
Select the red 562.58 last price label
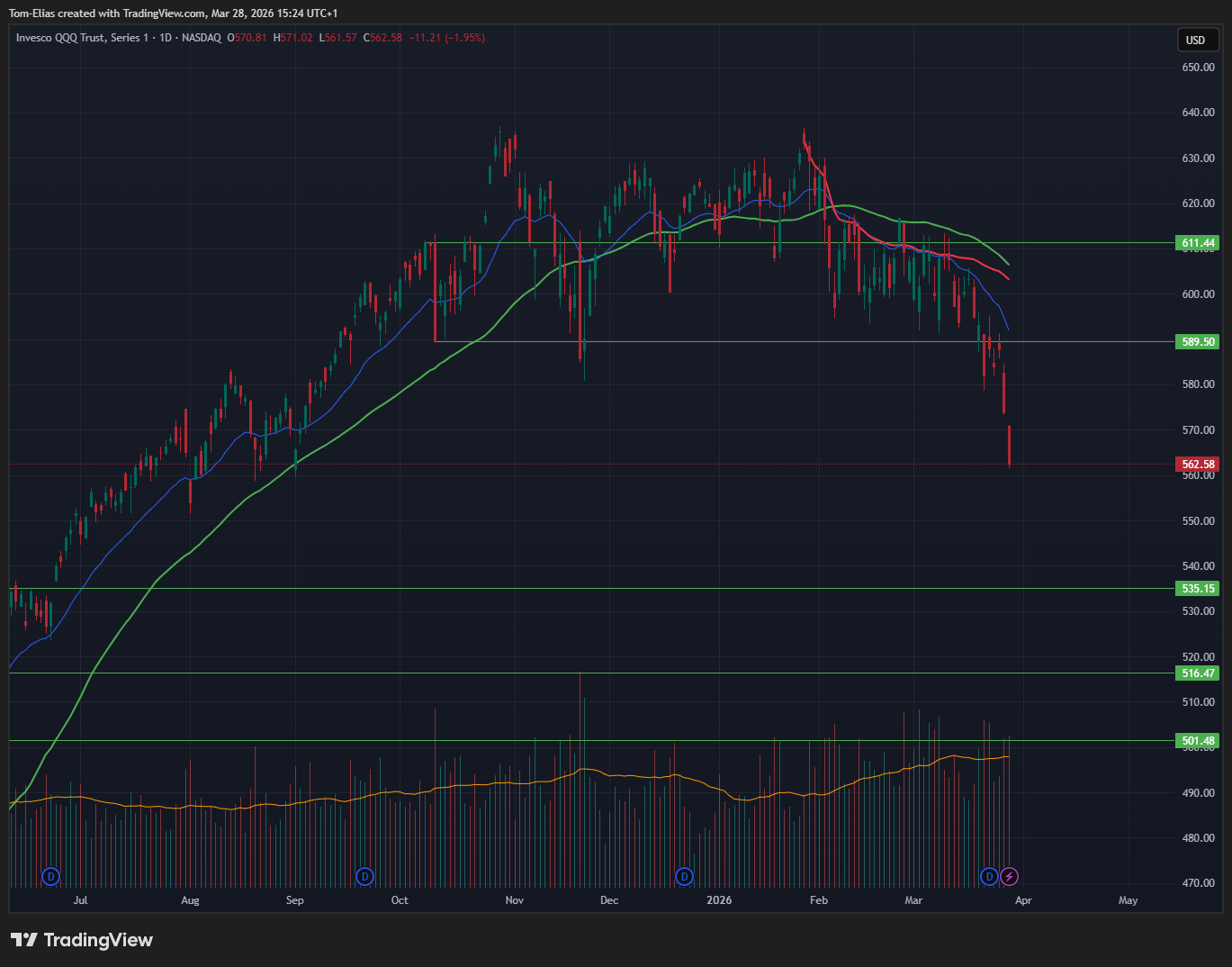1198,465
